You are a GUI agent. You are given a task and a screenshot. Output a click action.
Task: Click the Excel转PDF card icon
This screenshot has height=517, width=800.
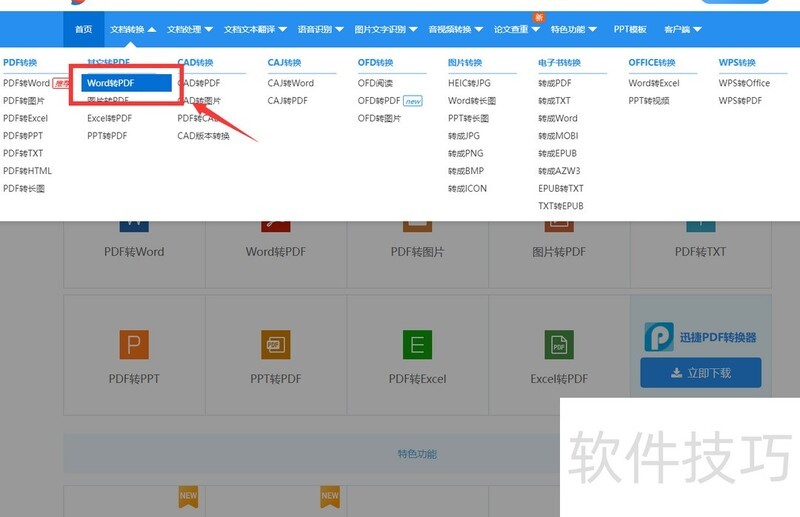click(x=559, y=344)
